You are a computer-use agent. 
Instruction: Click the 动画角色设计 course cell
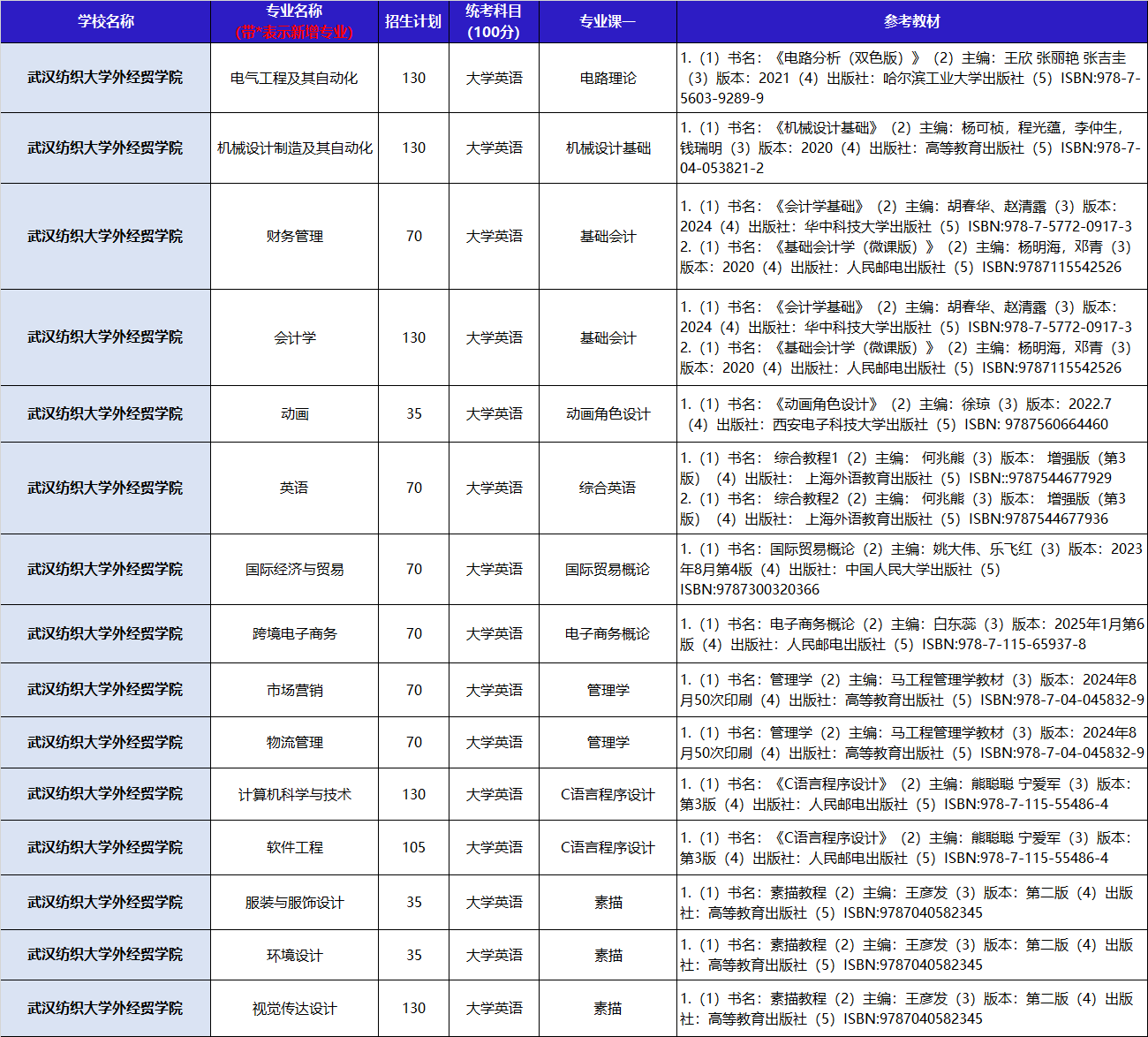tap(608, 413)
